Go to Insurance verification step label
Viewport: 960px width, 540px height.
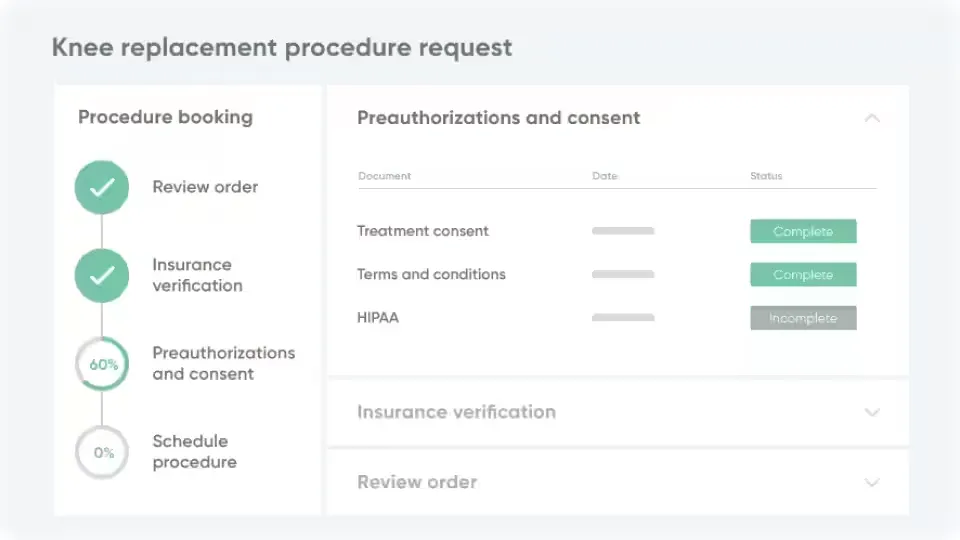click(197, 275)
